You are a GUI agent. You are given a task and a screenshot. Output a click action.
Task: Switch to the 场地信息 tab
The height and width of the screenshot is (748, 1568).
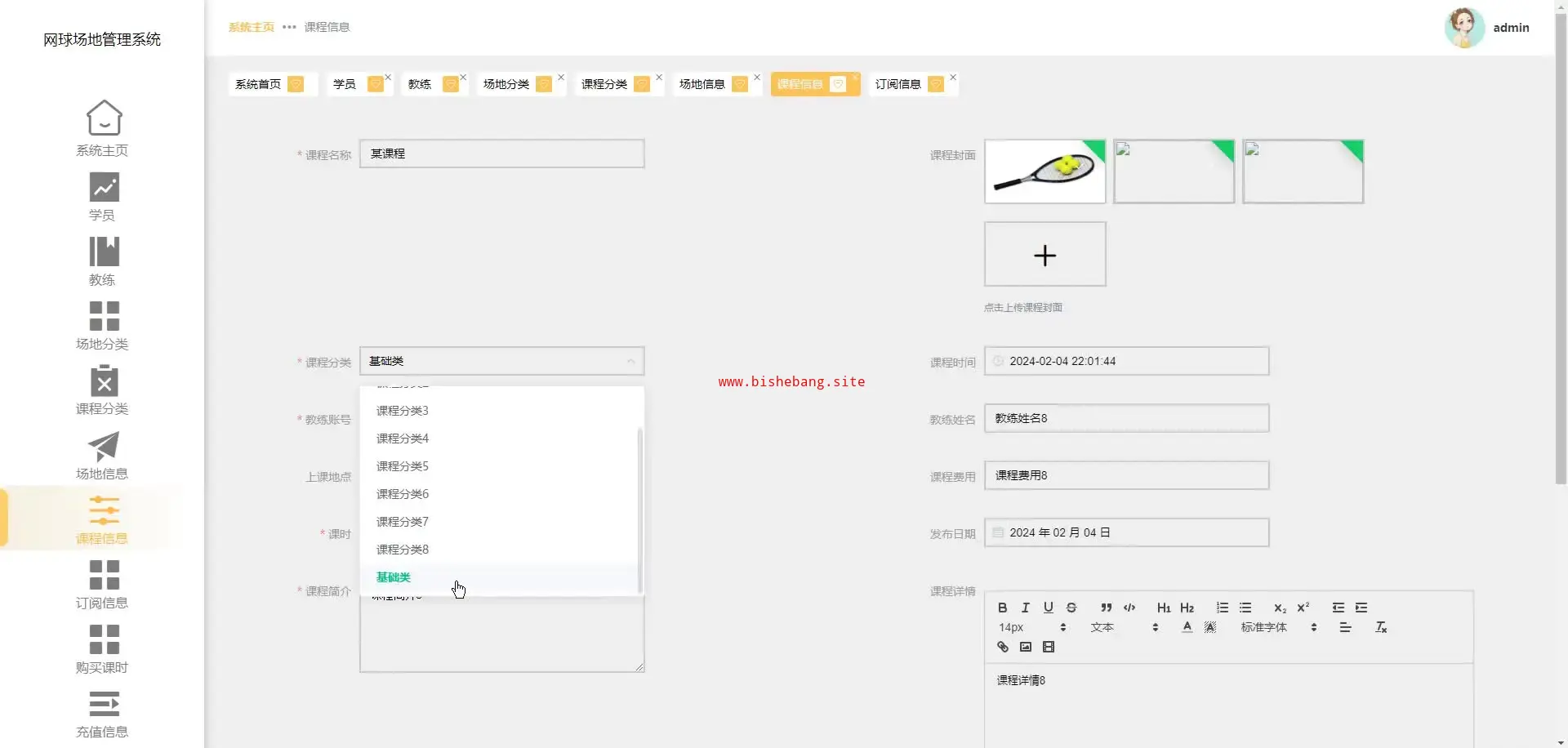pyautogui.click(x=702, y=84)
